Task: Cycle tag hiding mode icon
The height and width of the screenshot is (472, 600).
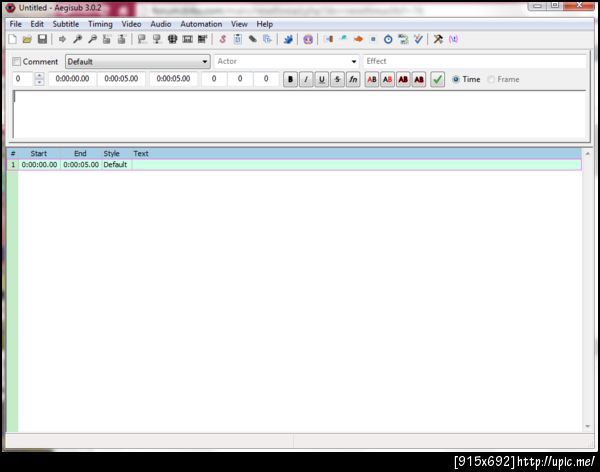Action: (x=453, y=39)
